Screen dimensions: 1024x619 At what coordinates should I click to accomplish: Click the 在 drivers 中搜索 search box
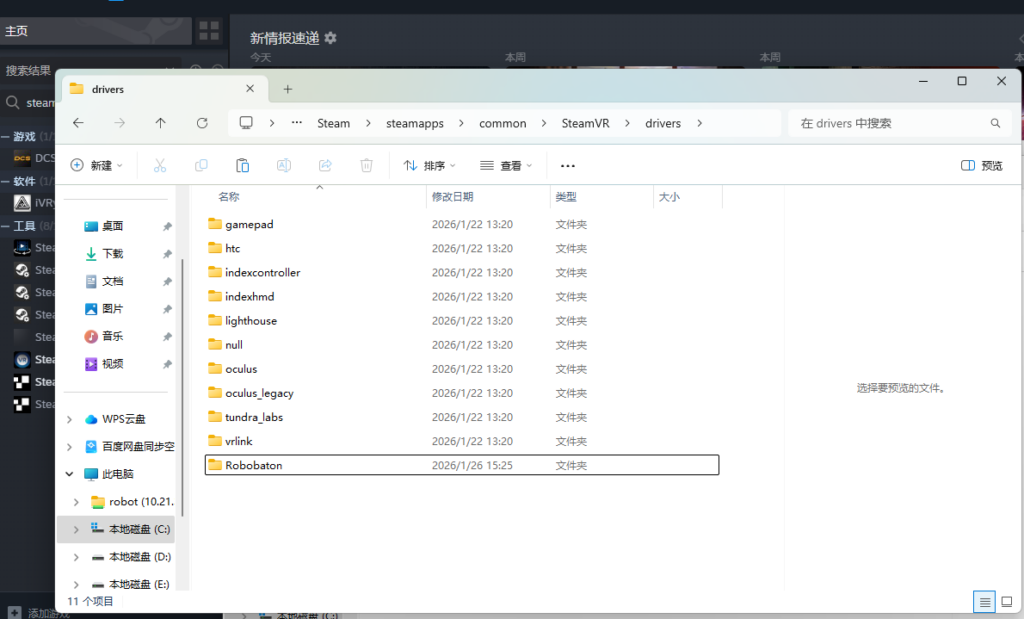click(890, 123)
